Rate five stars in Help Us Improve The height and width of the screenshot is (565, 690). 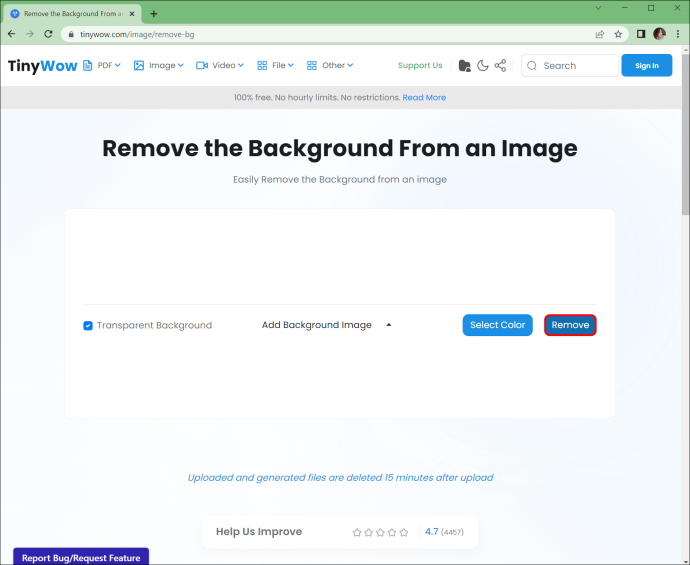point(404,532)
